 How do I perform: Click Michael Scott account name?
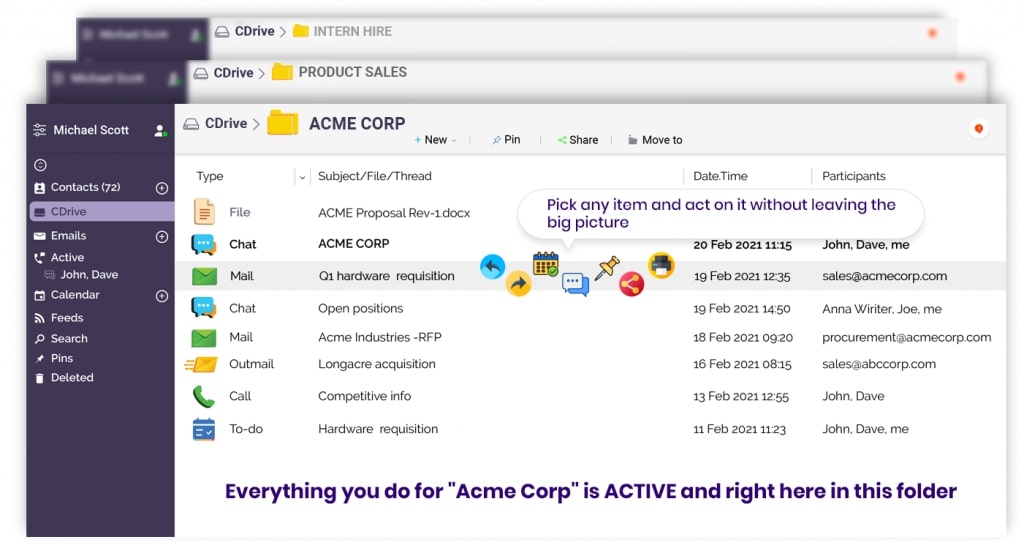pyautogui.click(x=91, y=130)
